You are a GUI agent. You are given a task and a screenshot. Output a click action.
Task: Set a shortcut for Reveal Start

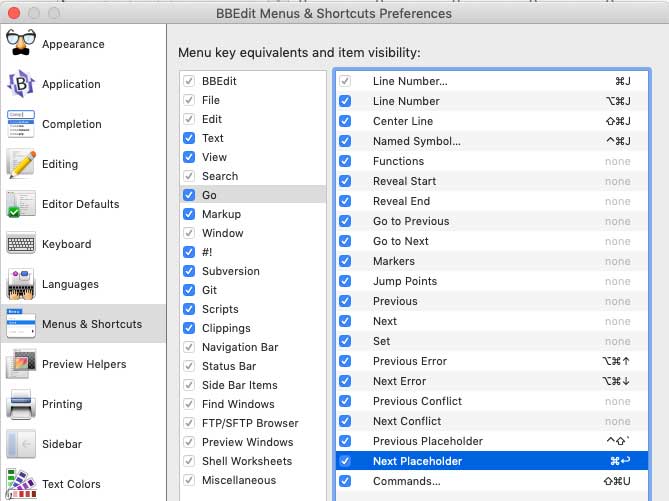(617, 181)
